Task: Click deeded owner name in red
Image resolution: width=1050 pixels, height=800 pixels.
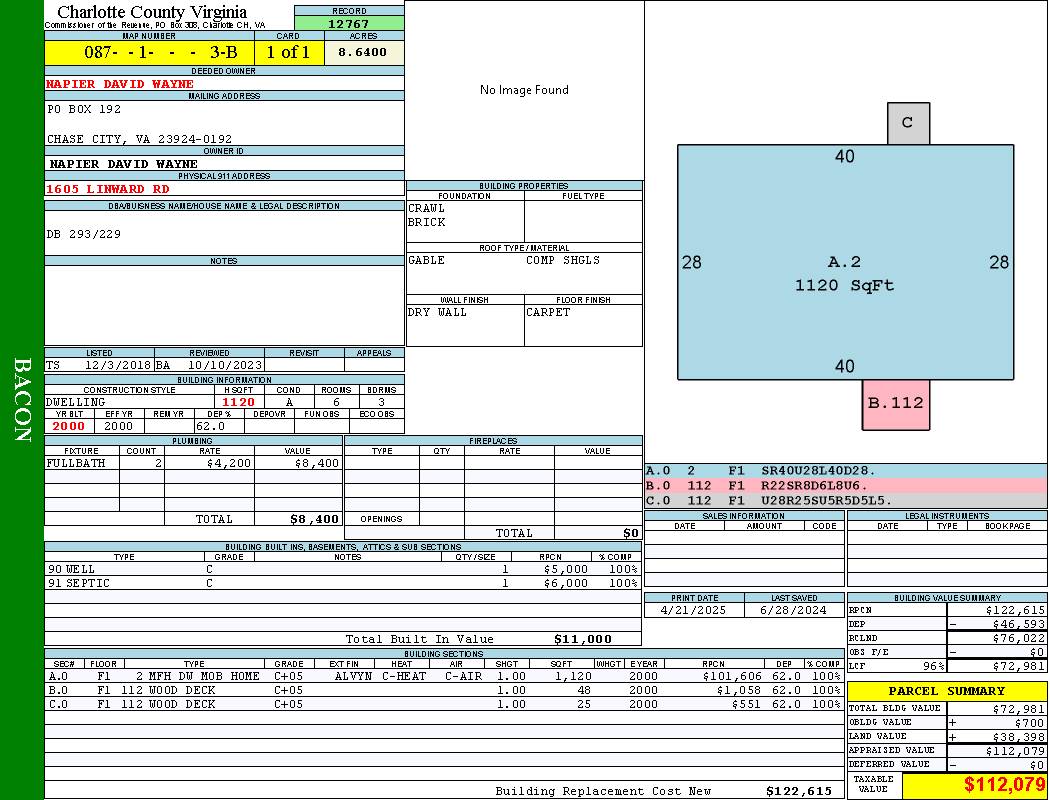Action: coord(120,84)
